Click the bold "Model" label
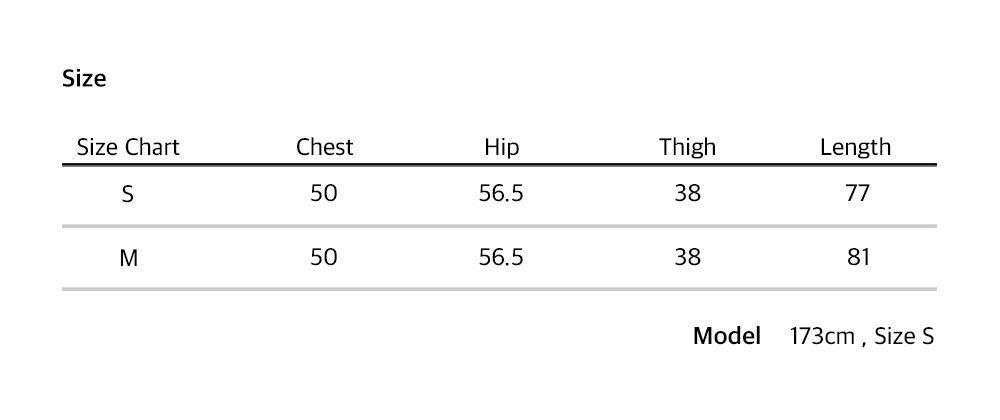This screenshot has height=420, width=1000. click(x=727, y=336)
